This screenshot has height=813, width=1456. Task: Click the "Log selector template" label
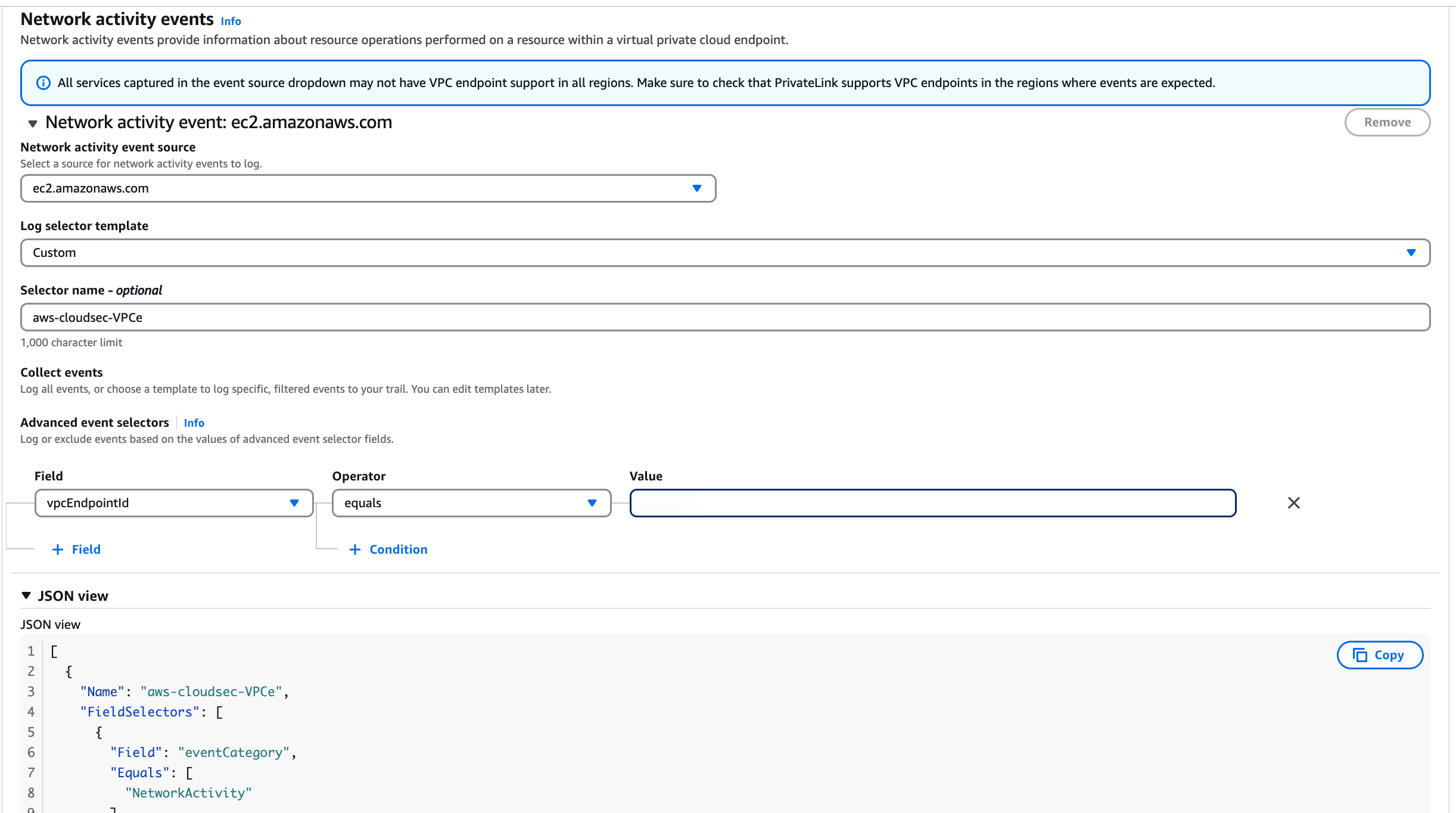[x=84, y=226]
